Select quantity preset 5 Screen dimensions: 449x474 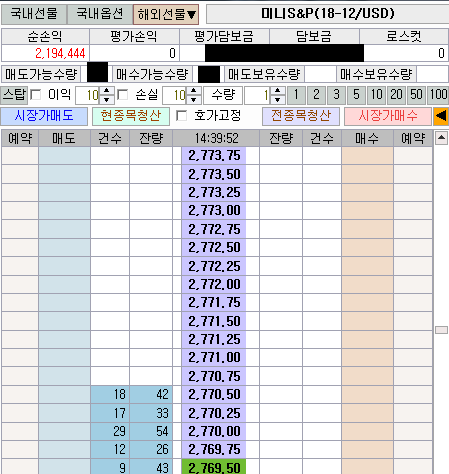pyautogui.click(x=356, y=95)
